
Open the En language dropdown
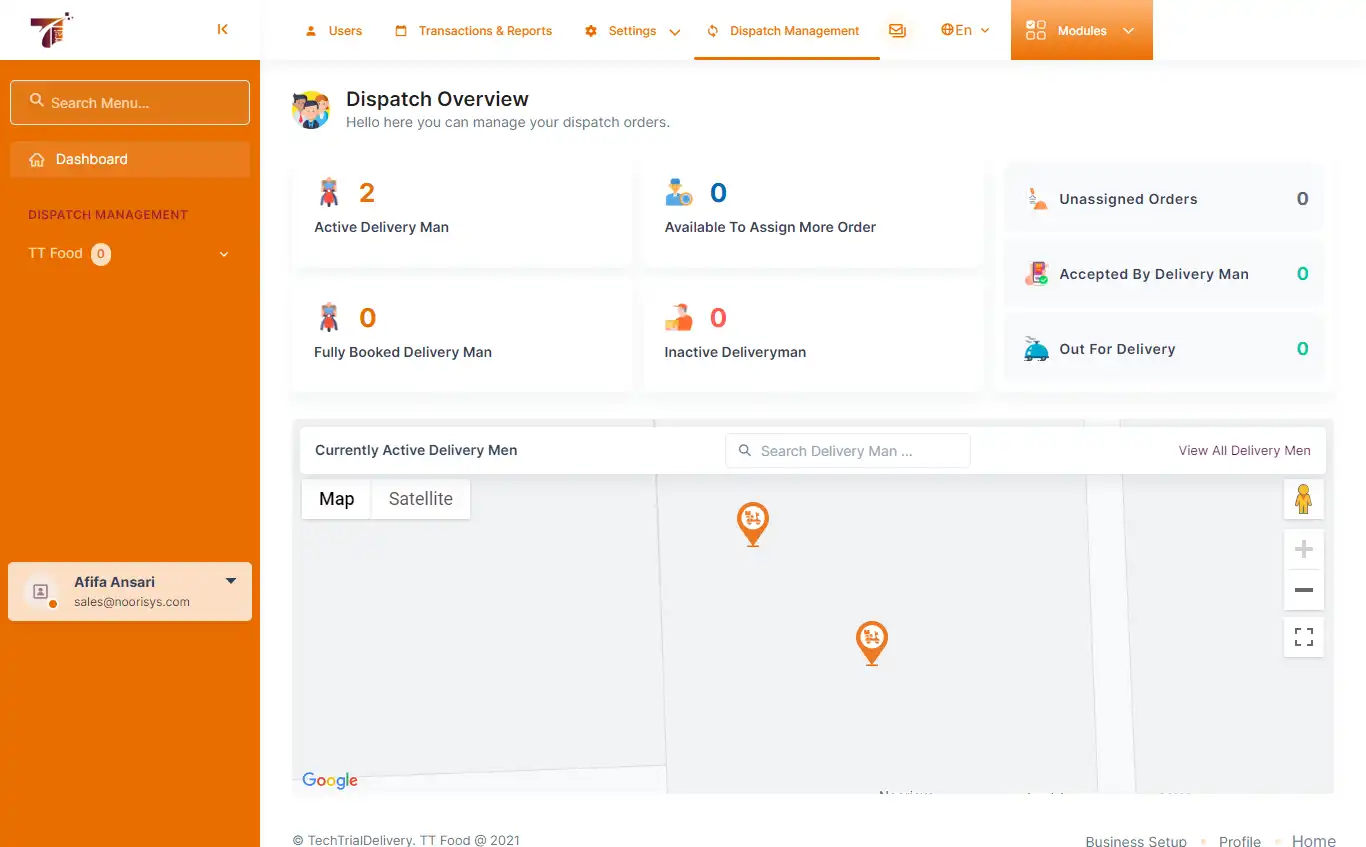click(x=963, y=31)
